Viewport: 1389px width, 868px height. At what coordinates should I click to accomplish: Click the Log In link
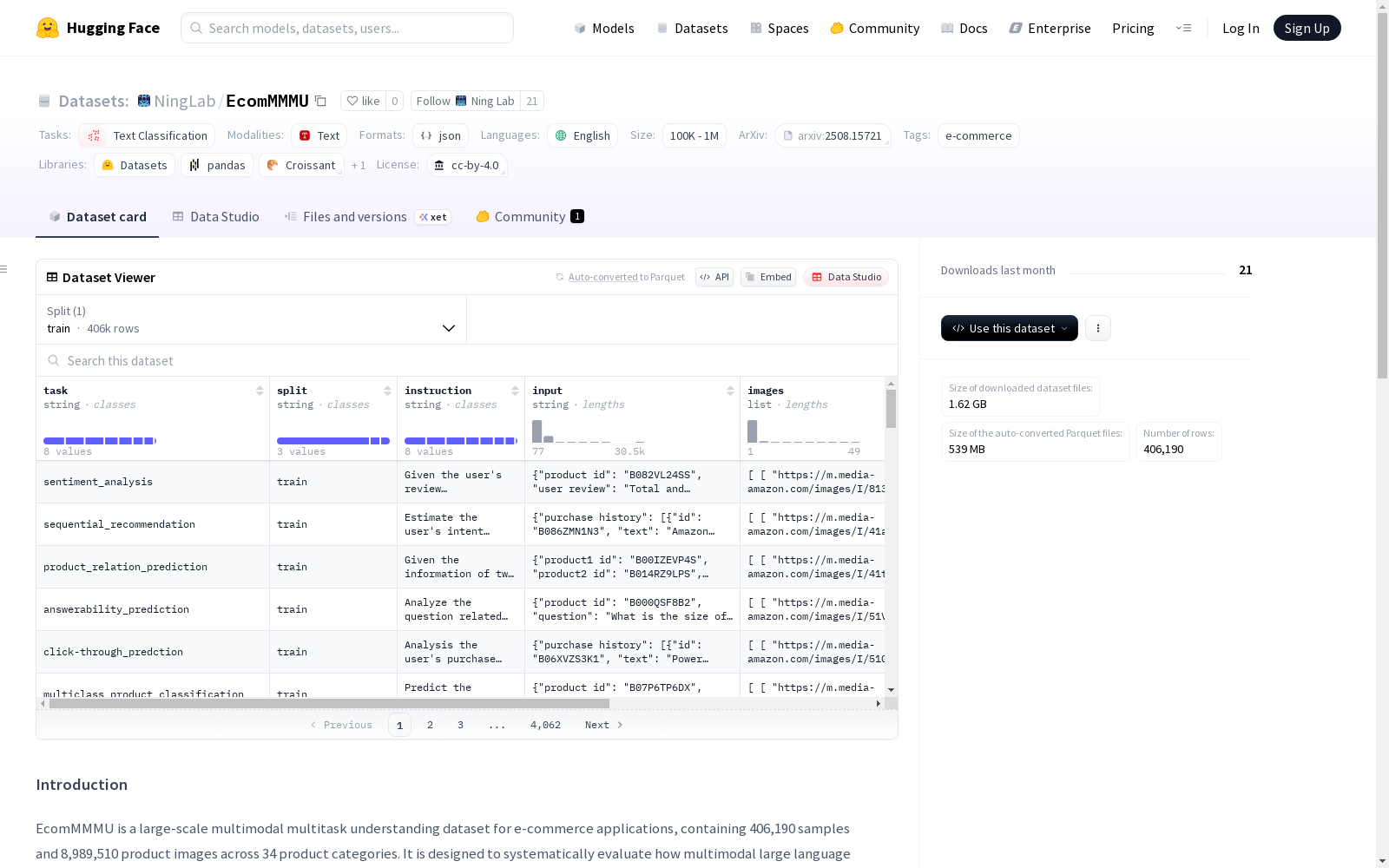1241,28
